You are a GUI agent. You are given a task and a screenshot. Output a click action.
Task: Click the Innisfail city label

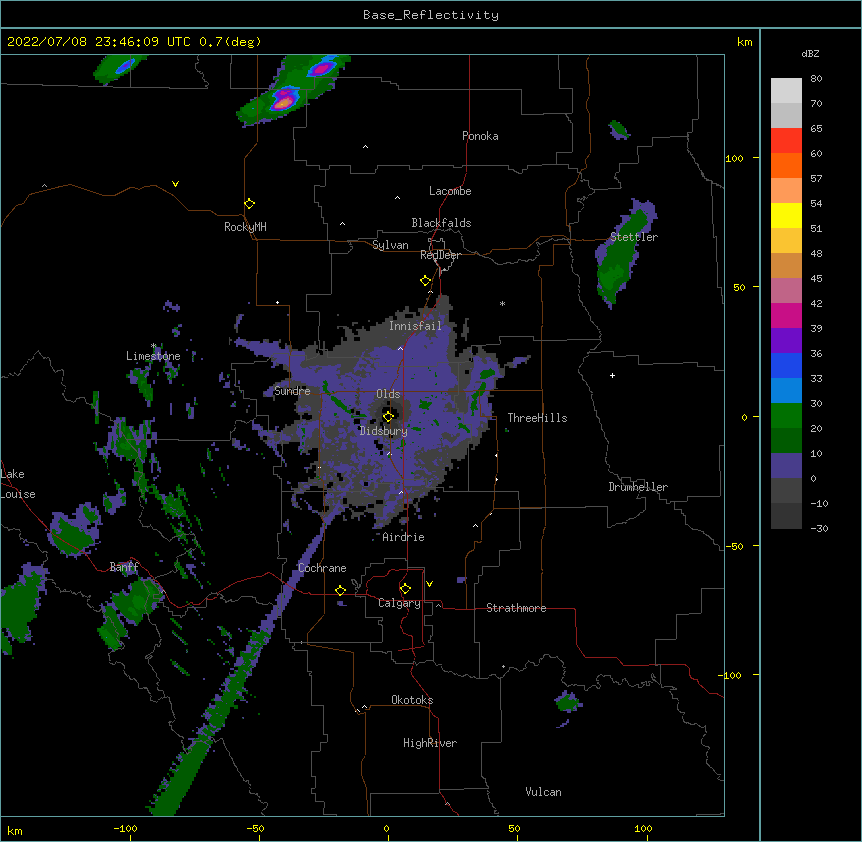coord(415,326)
